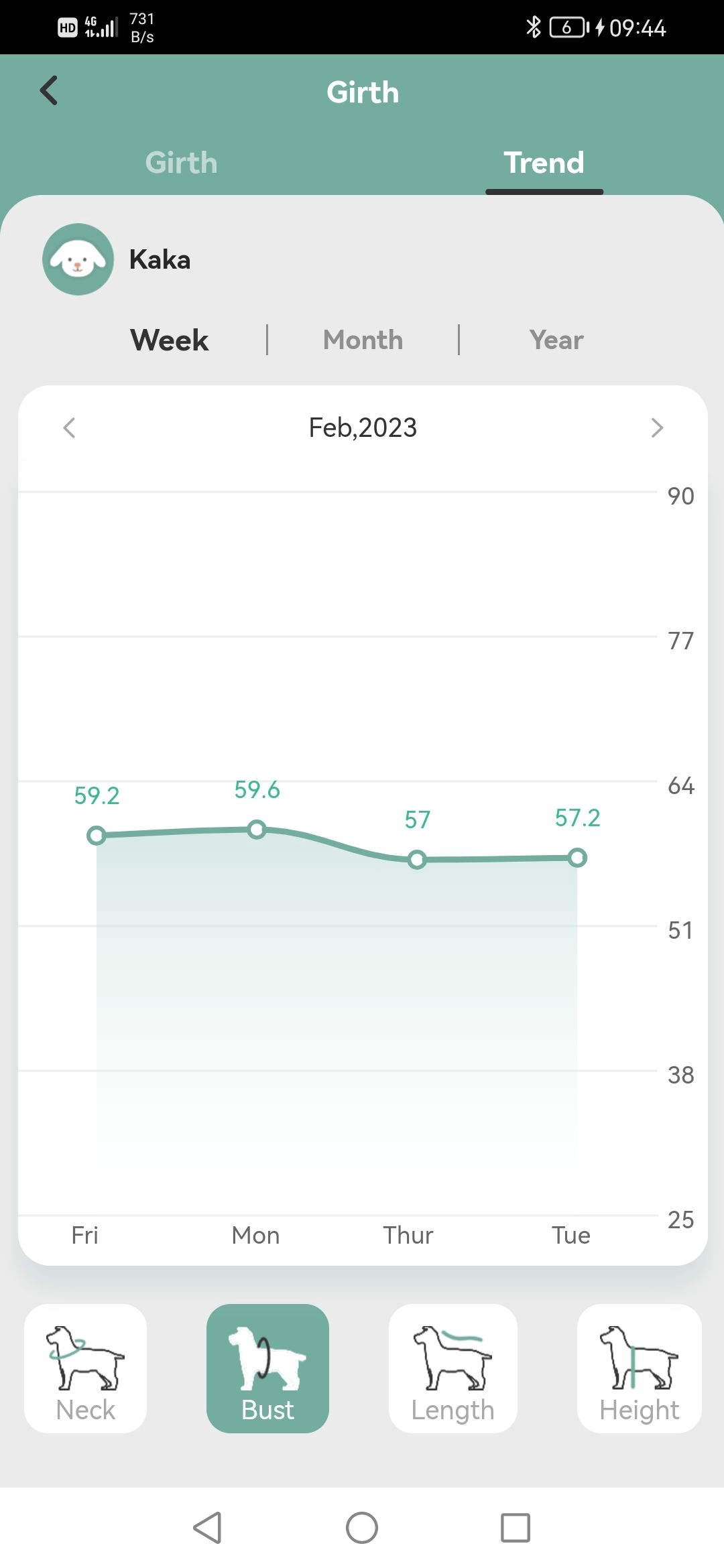Switch to the Girth tab

click(181, 163)
